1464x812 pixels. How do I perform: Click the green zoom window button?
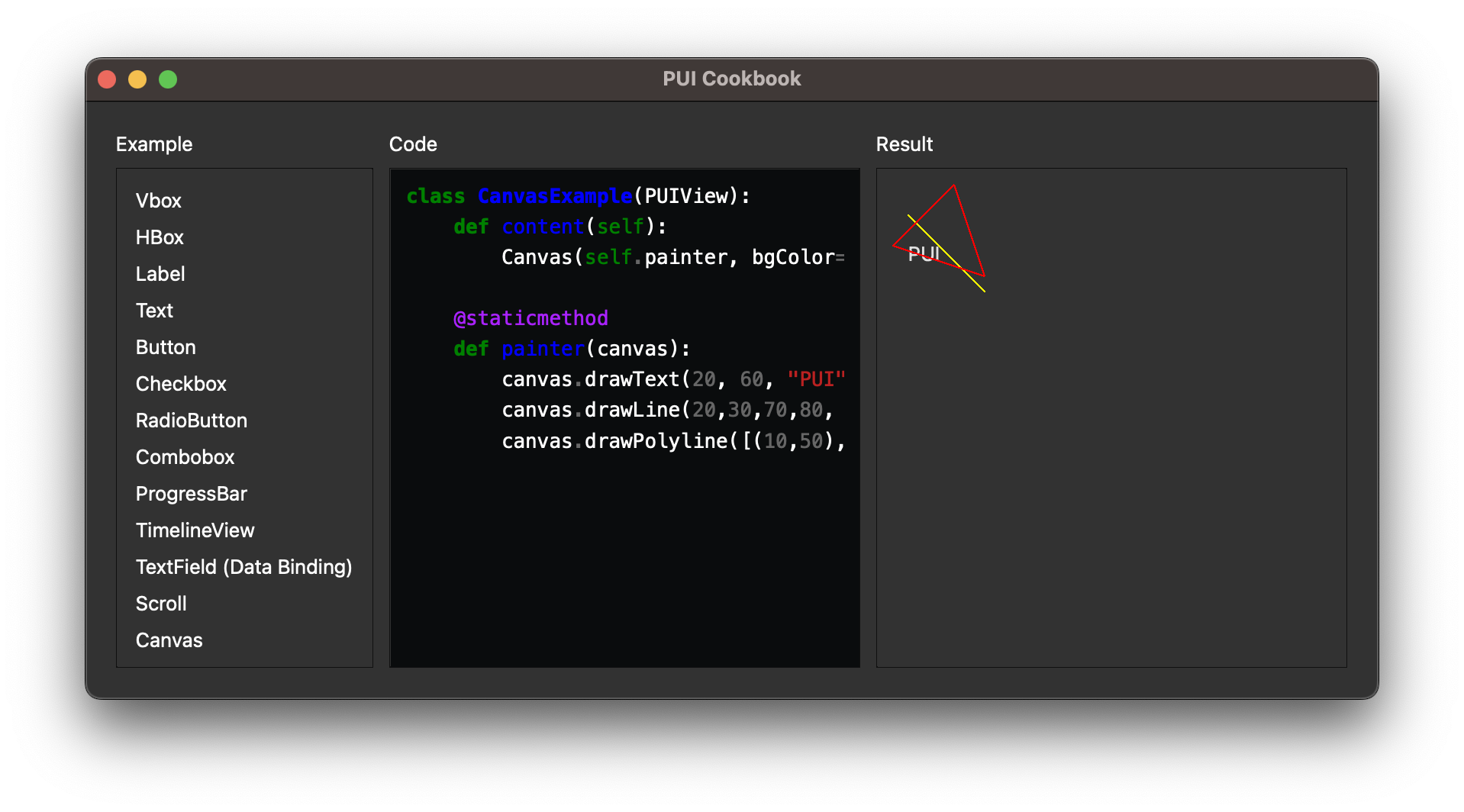click(x=168, y=79)
